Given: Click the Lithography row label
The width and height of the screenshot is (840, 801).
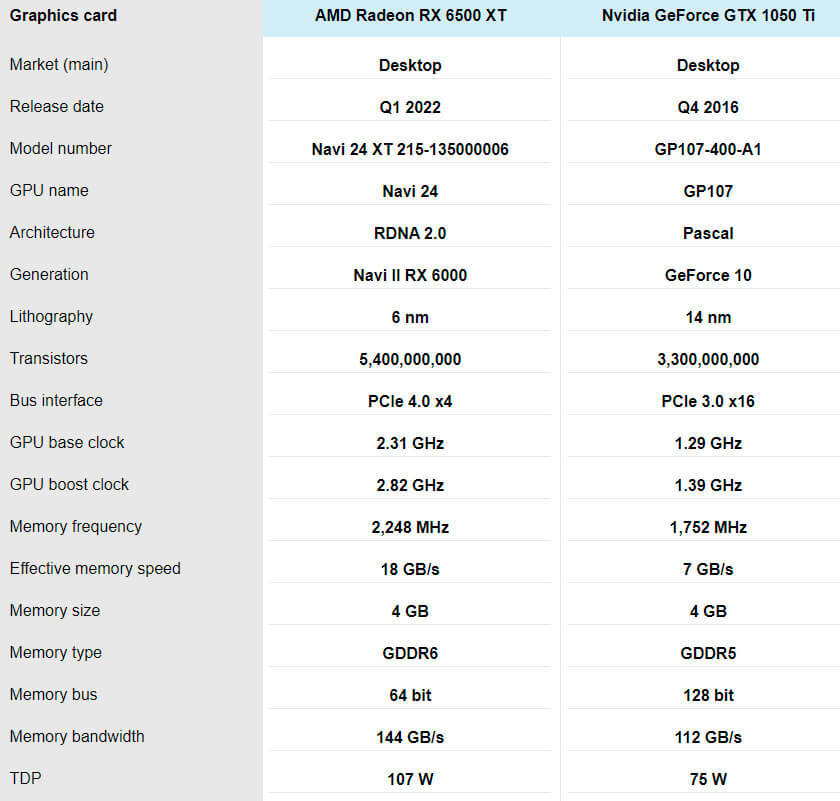Looking at the screenshot, I should pos(51,317).
